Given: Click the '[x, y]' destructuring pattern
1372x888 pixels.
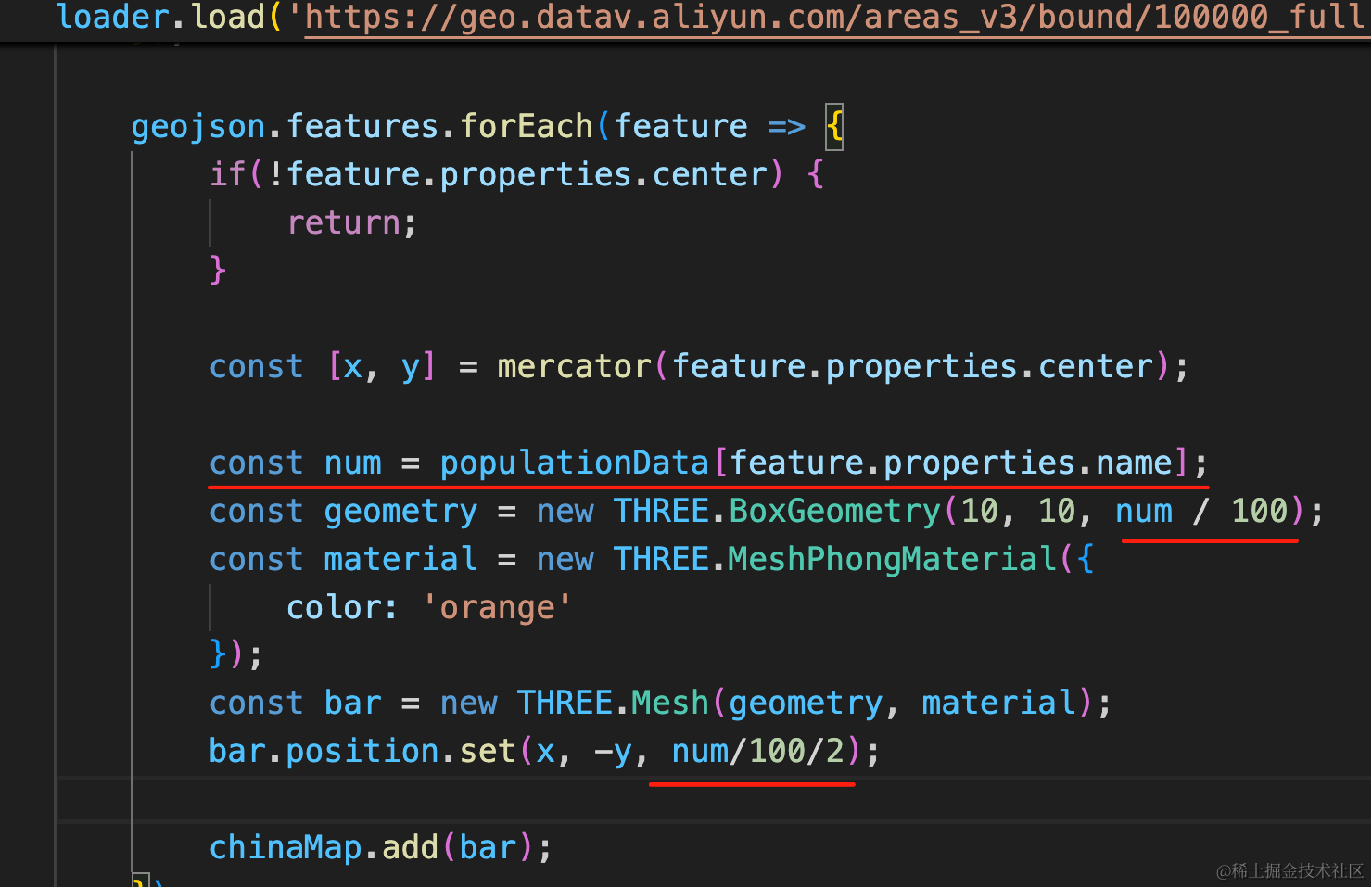Looking at the screenshot, I should (381, 366).
